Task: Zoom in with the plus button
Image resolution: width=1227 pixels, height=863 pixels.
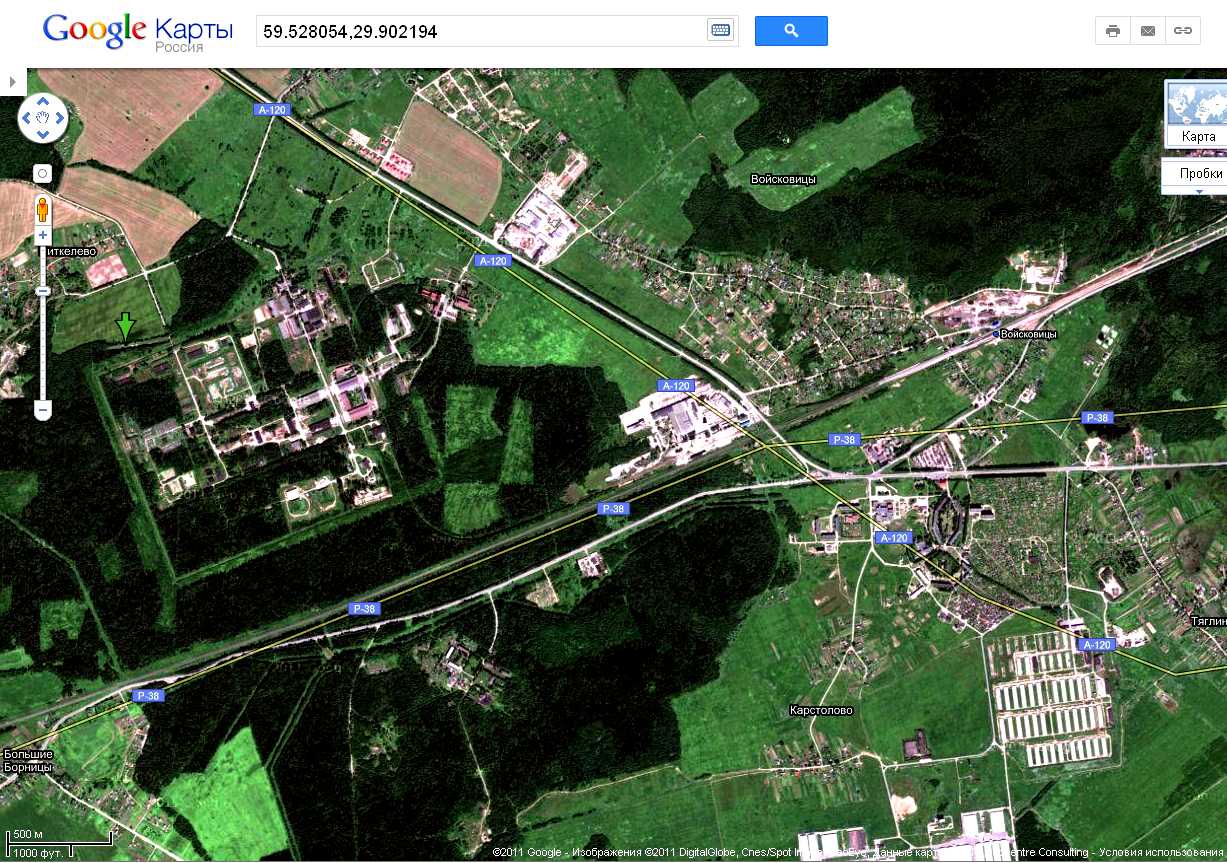Action: pyautogui.click(x=42, y=236)
